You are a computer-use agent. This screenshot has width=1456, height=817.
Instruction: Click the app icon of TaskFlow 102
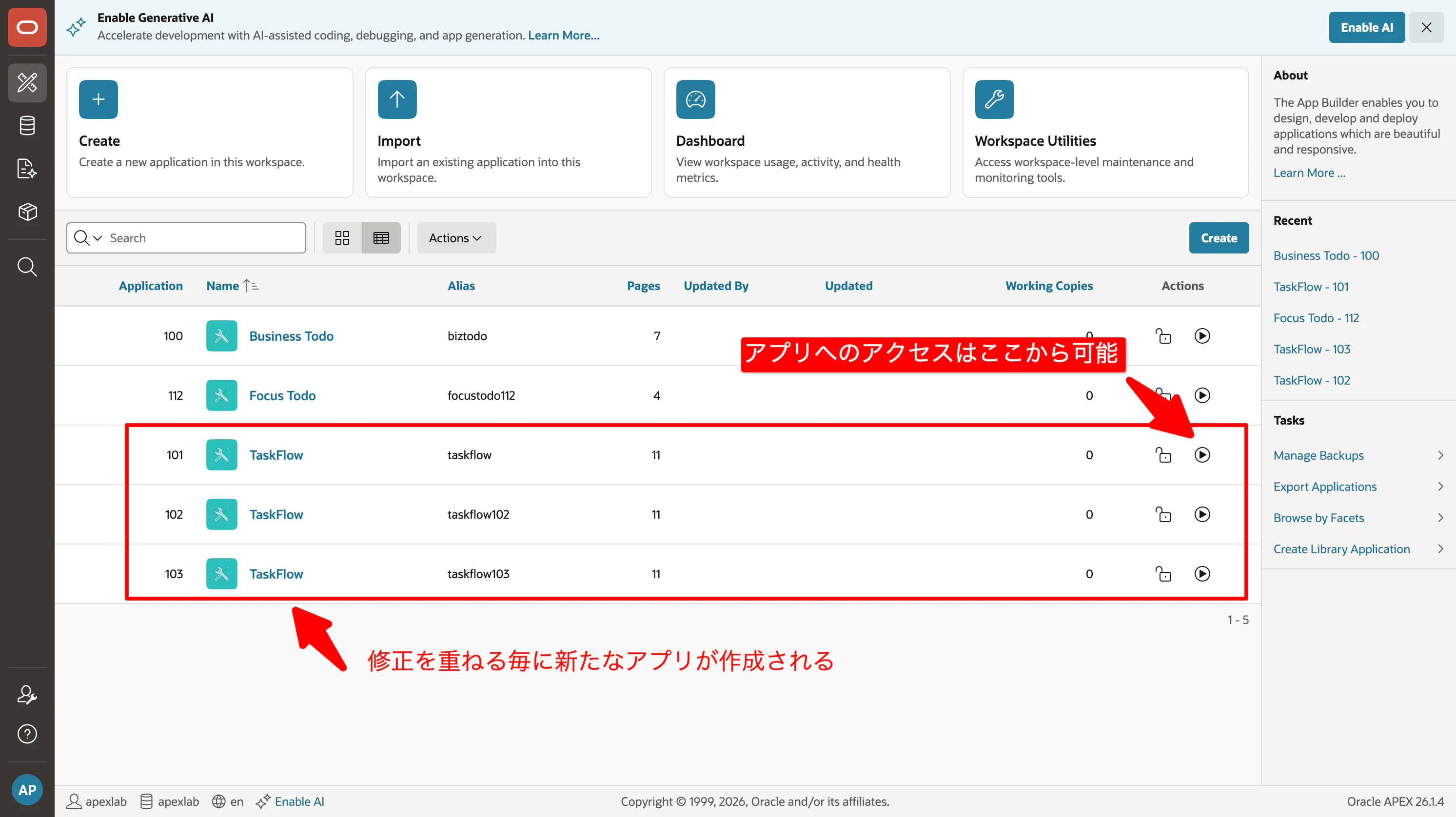click(221, 514)
